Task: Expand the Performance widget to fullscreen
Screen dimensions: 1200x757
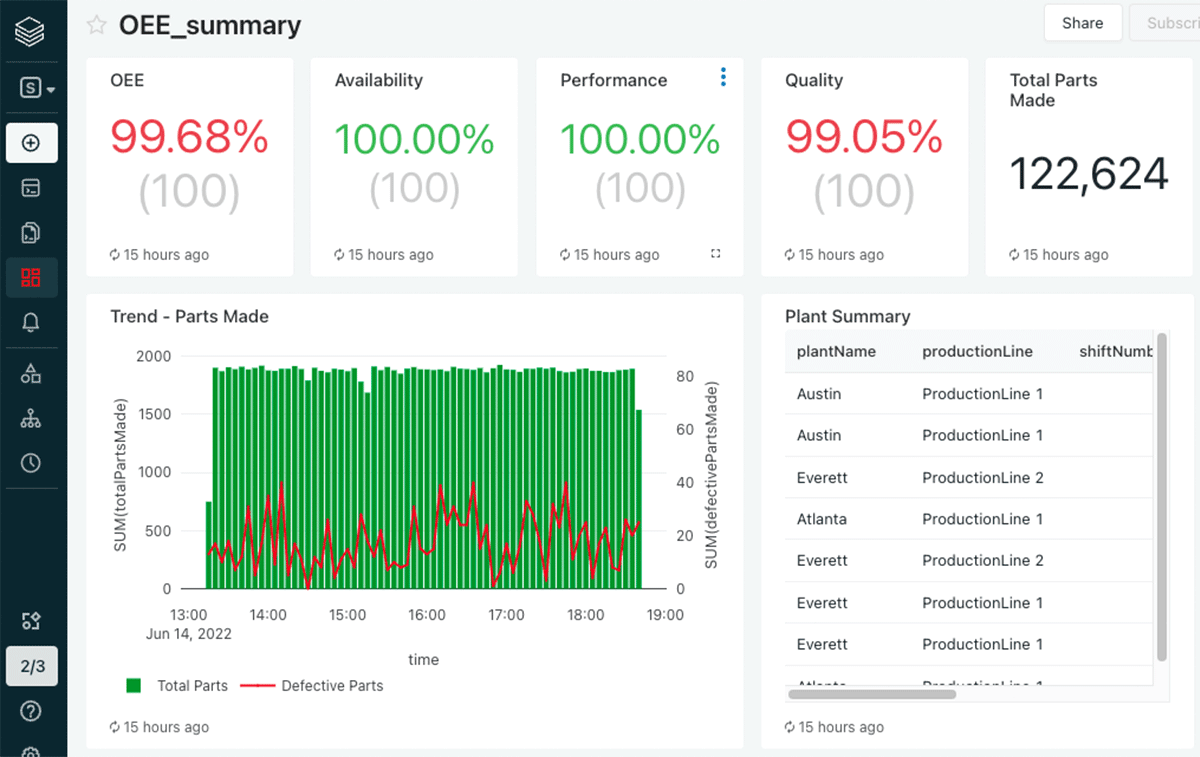Action: pyautogui.click(x=716, y=254)
